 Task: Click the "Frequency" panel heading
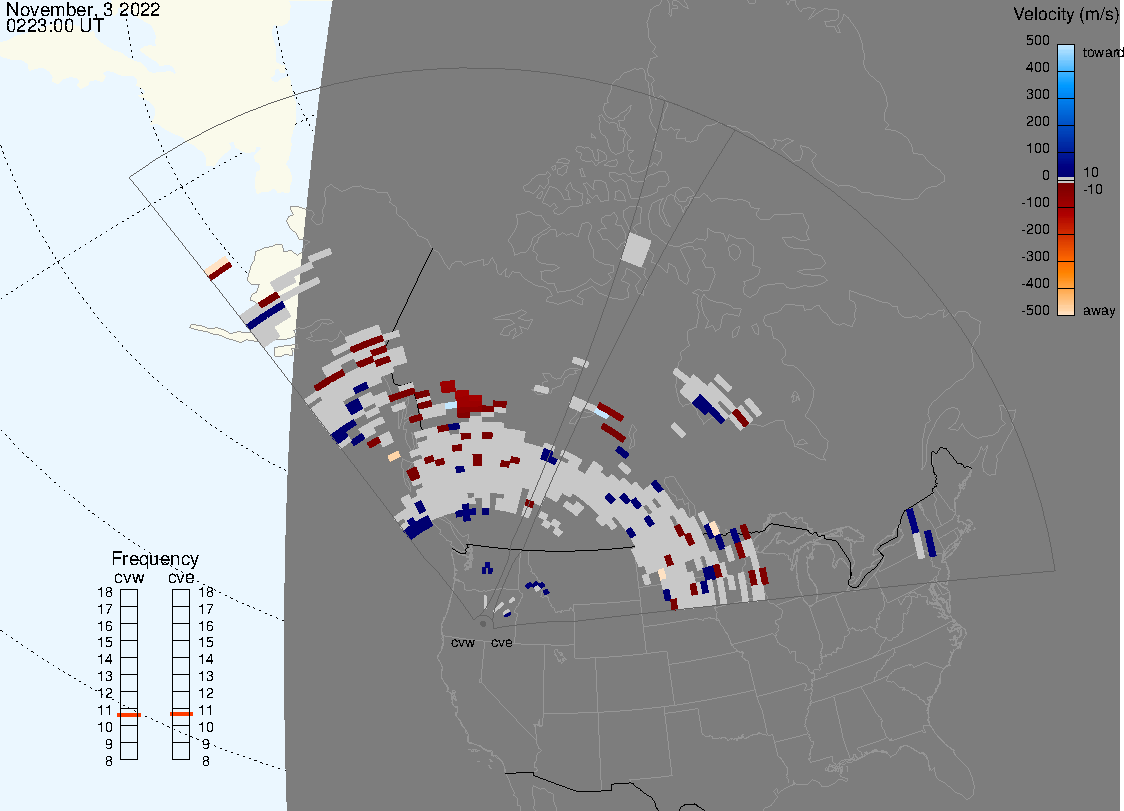155,559
